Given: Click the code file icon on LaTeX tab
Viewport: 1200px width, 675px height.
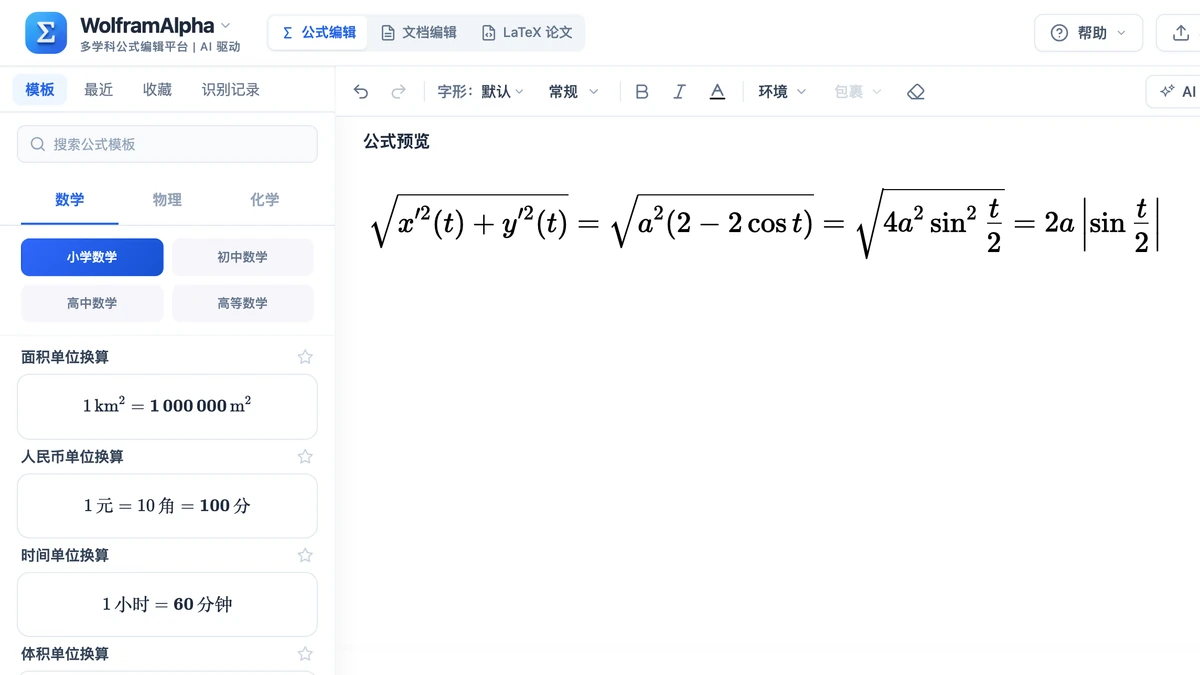Looking at the screenshot, I should click(x=488, y=33).
